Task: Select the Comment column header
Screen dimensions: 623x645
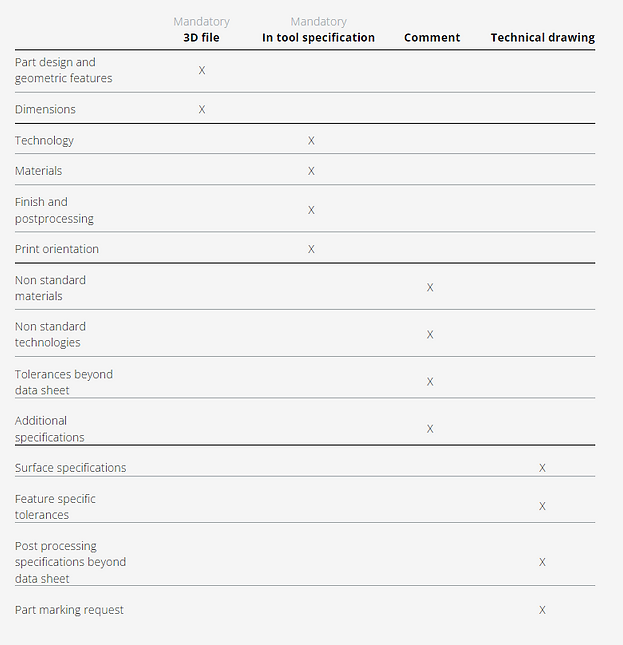Action: coord(432,38)
